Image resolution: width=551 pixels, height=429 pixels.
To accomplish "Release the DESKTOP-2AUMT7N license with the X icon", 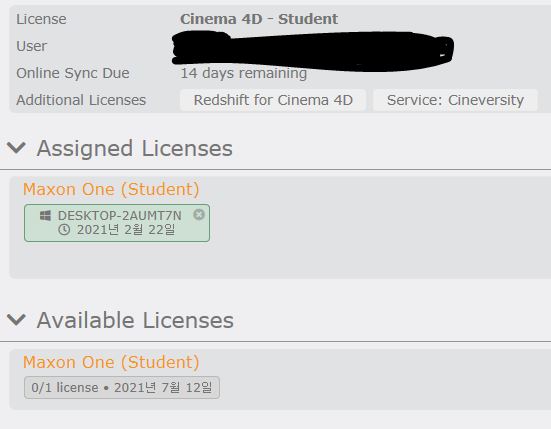I will tap(199, 214).
